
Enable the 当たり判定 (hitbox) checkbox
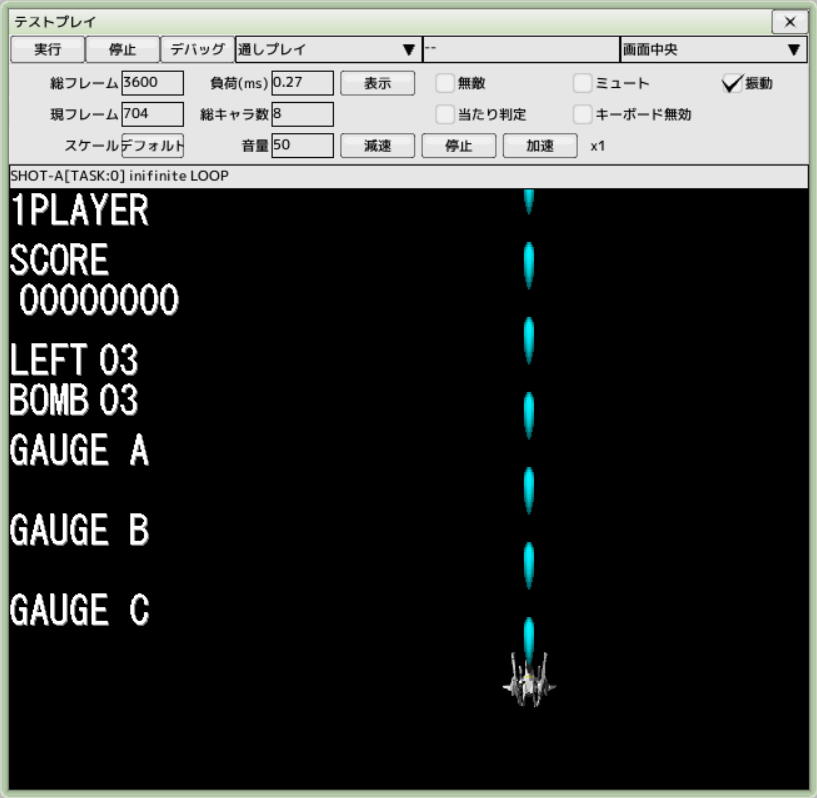click(445, 114)
